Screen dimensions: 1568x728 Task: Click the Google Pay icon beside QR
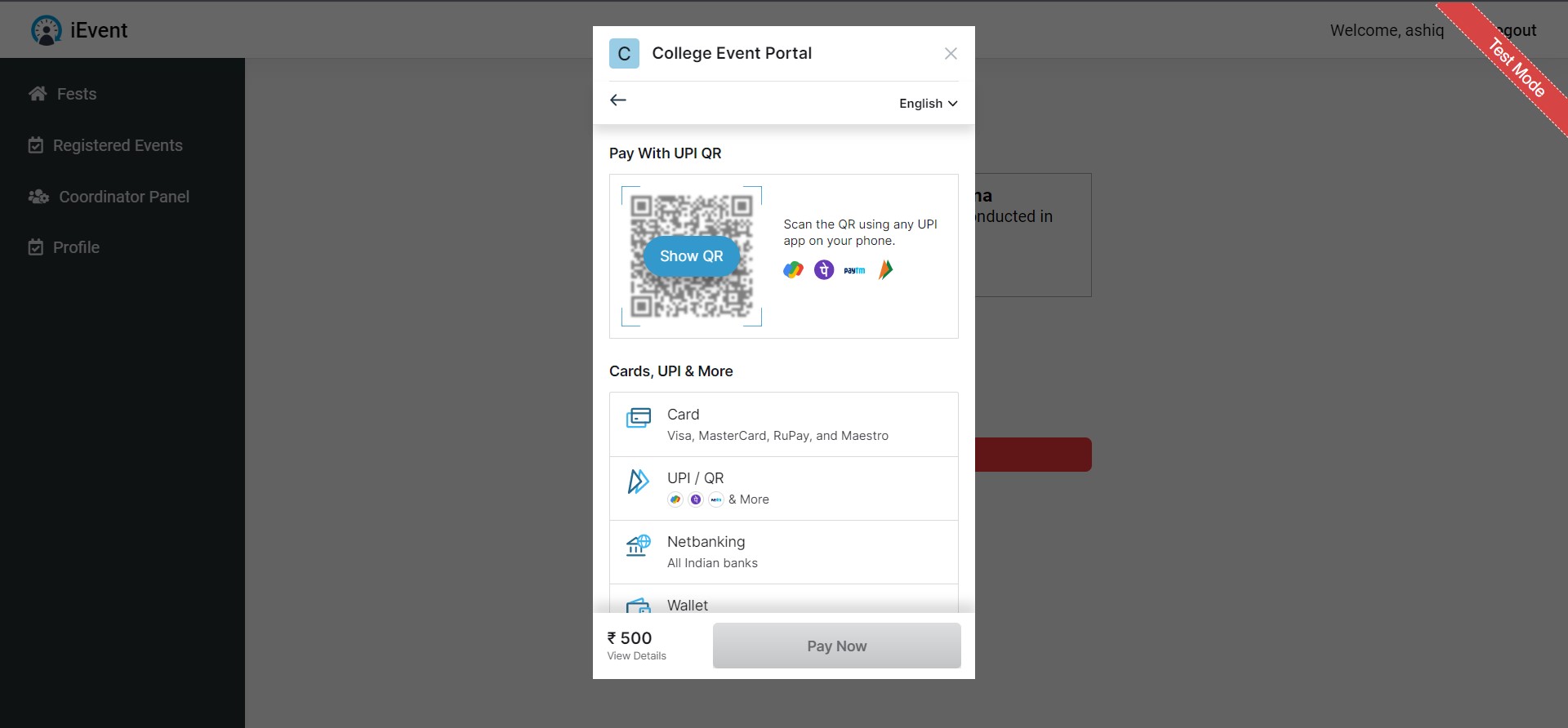793,270
